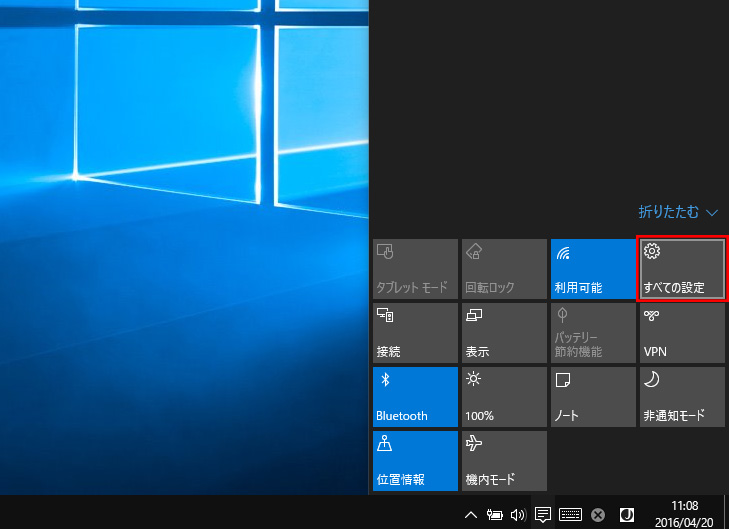Open すべての設定 (All settings) tile
This screenshot has width=729, height=529.
pos(681,269)
